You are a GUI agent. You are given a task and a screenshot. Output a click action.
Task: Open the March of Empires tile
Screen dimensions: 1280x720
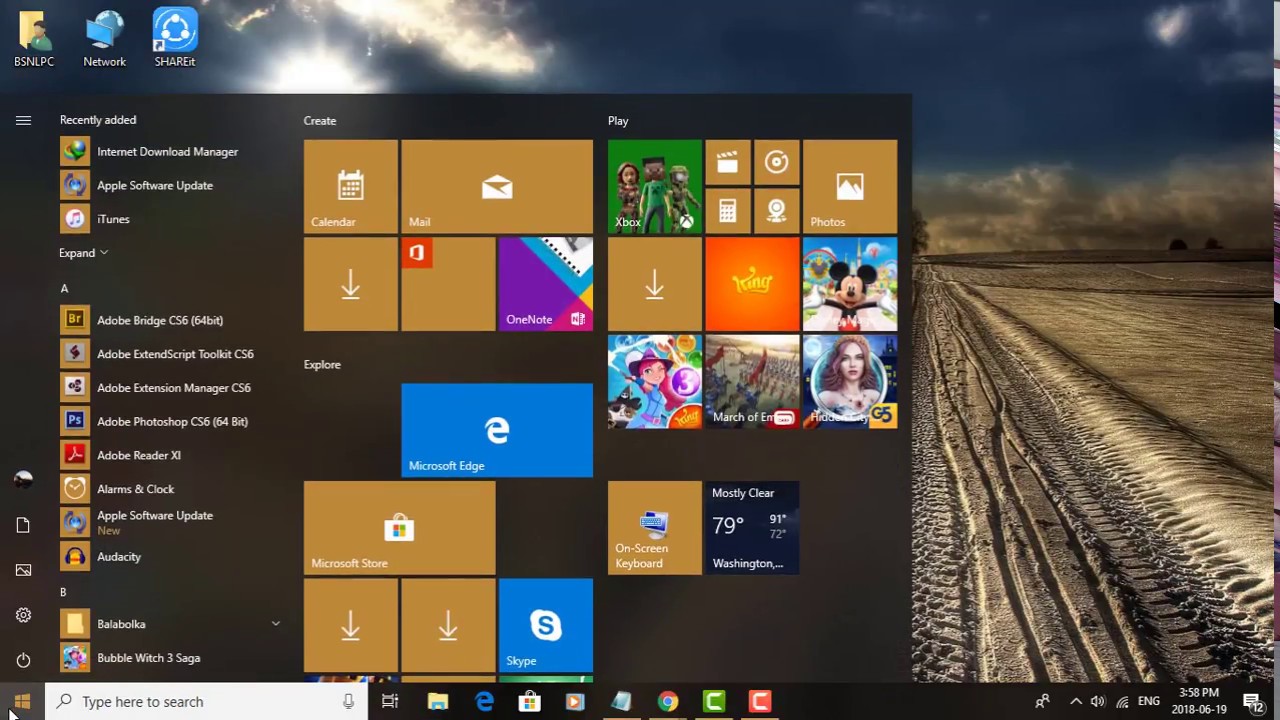point(752,381)
